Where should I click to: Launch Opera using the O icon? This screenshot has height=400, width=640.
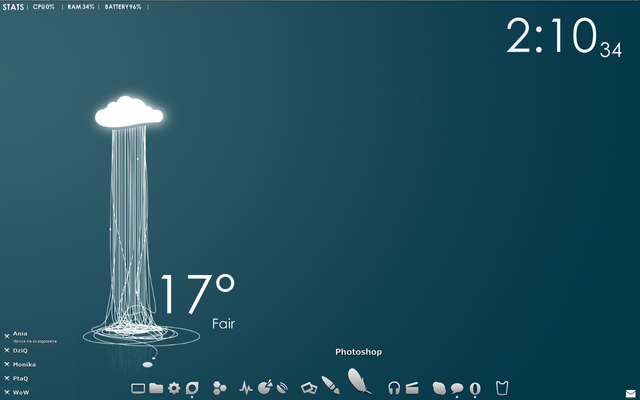(475, 388)
